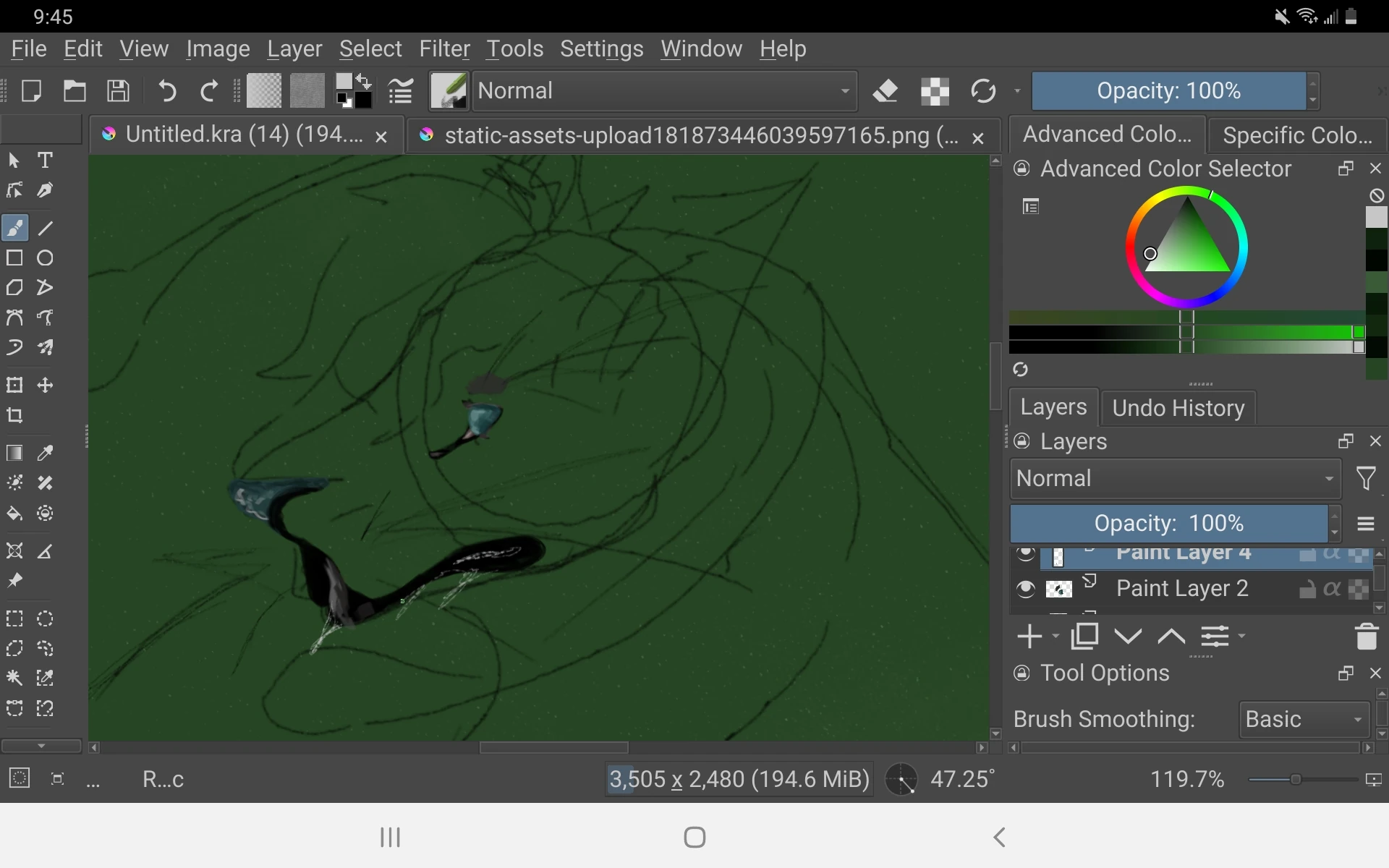Open the brush preset chooser
The width and height of the screenshot is (1389, 868).
click(x=449, y=91)
